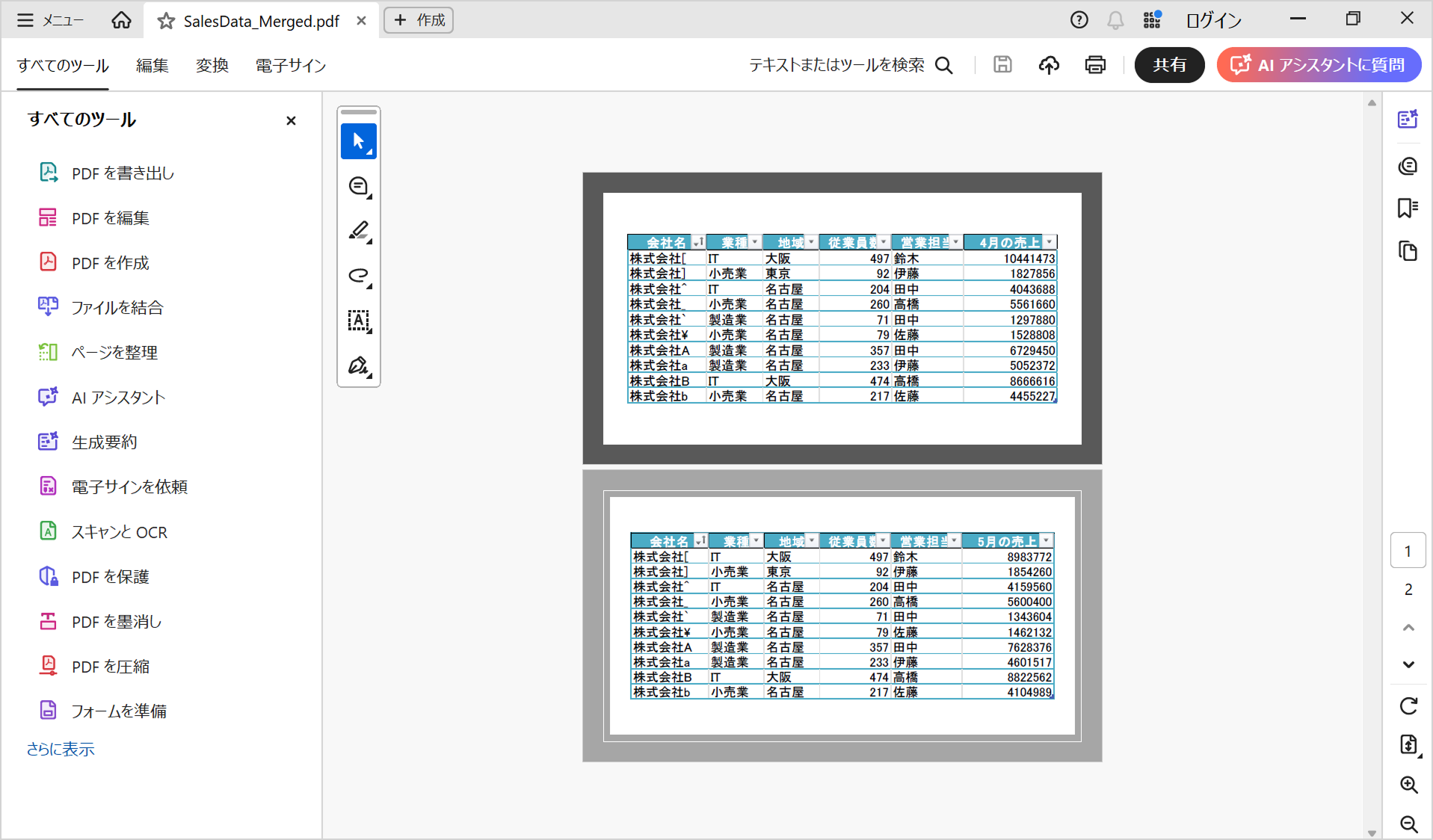
Task: Select the highlighter pen tool
Action: pyautogui.click(x=358, y=231)
